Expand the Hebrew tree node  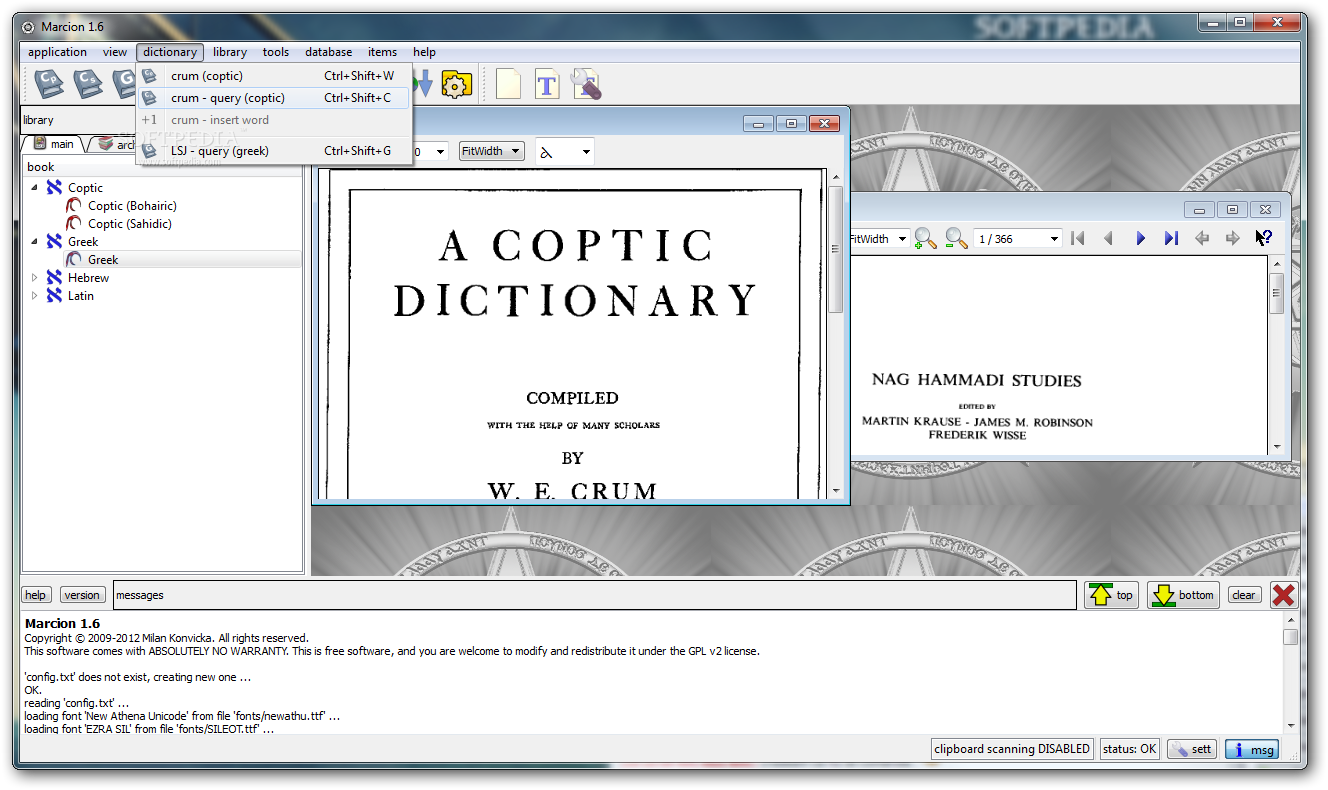34,278
